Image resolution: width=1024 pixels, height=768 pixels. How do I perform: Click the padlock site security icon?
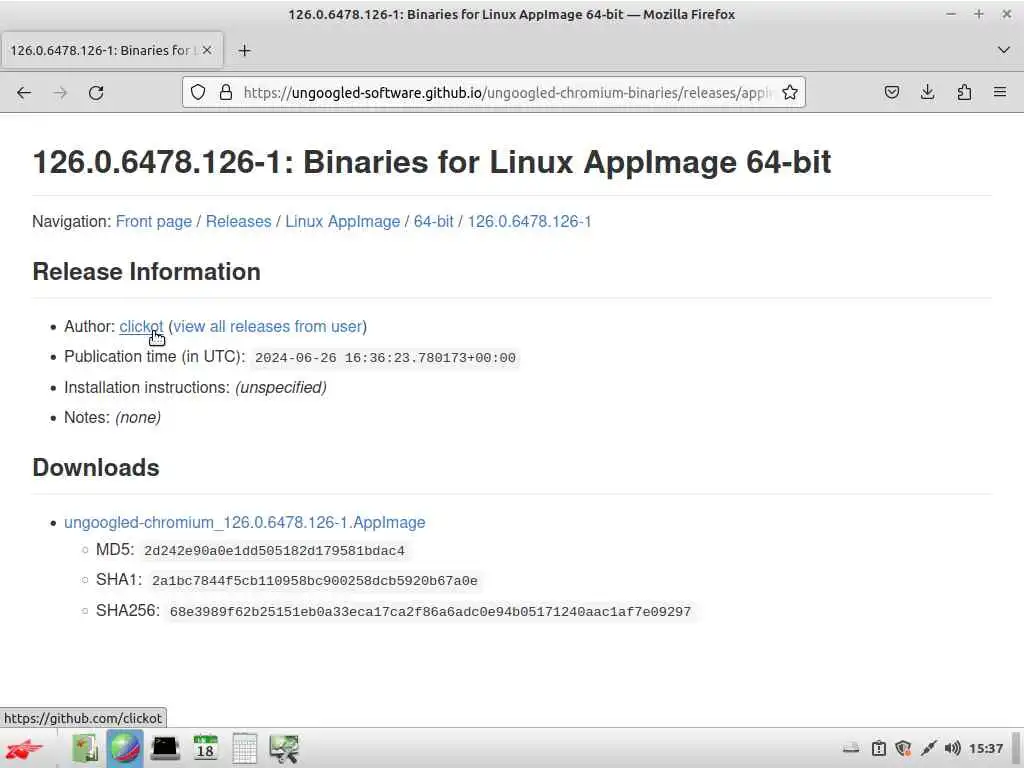point(226,92)
